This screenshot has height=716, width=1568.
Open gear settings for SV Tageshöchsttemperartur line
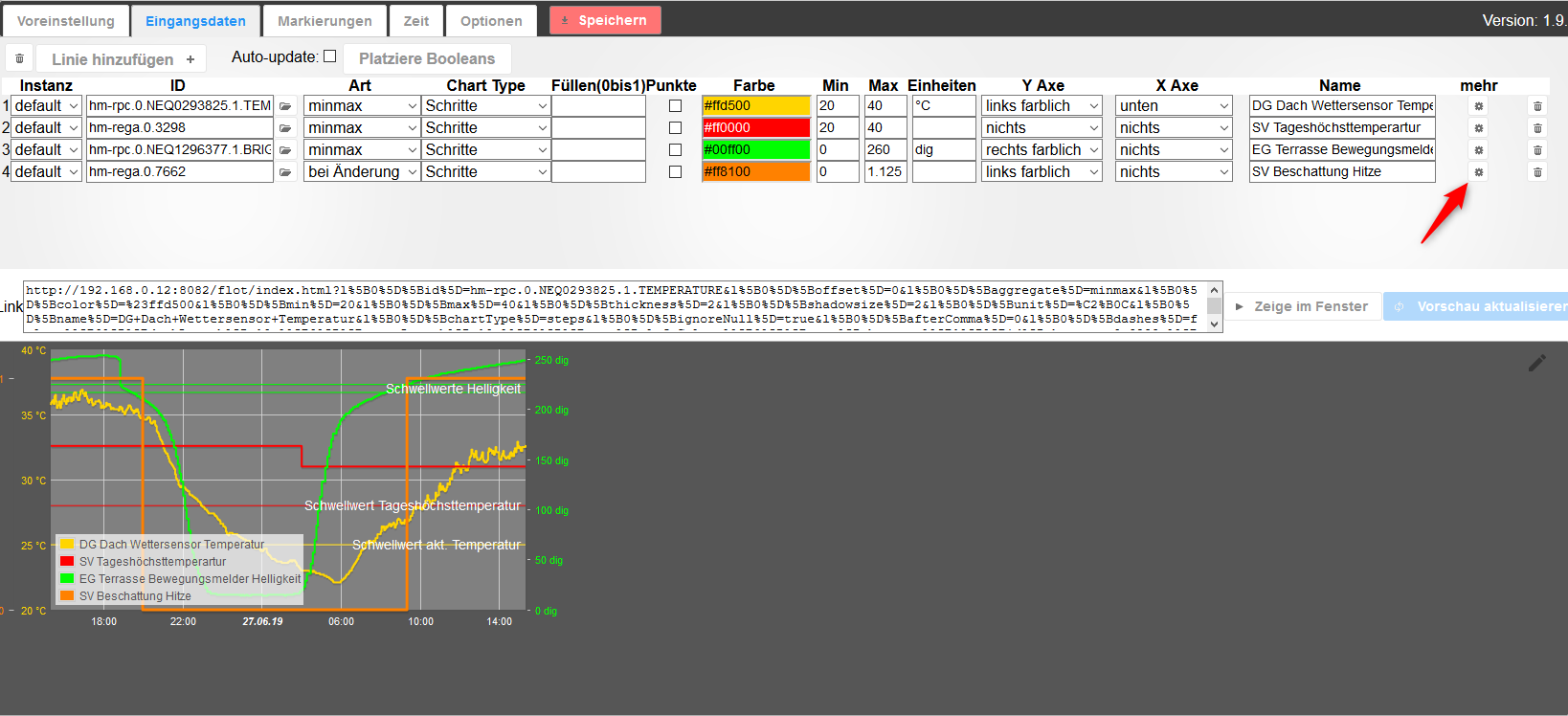pyautogui.click(x=1479, y=128)
